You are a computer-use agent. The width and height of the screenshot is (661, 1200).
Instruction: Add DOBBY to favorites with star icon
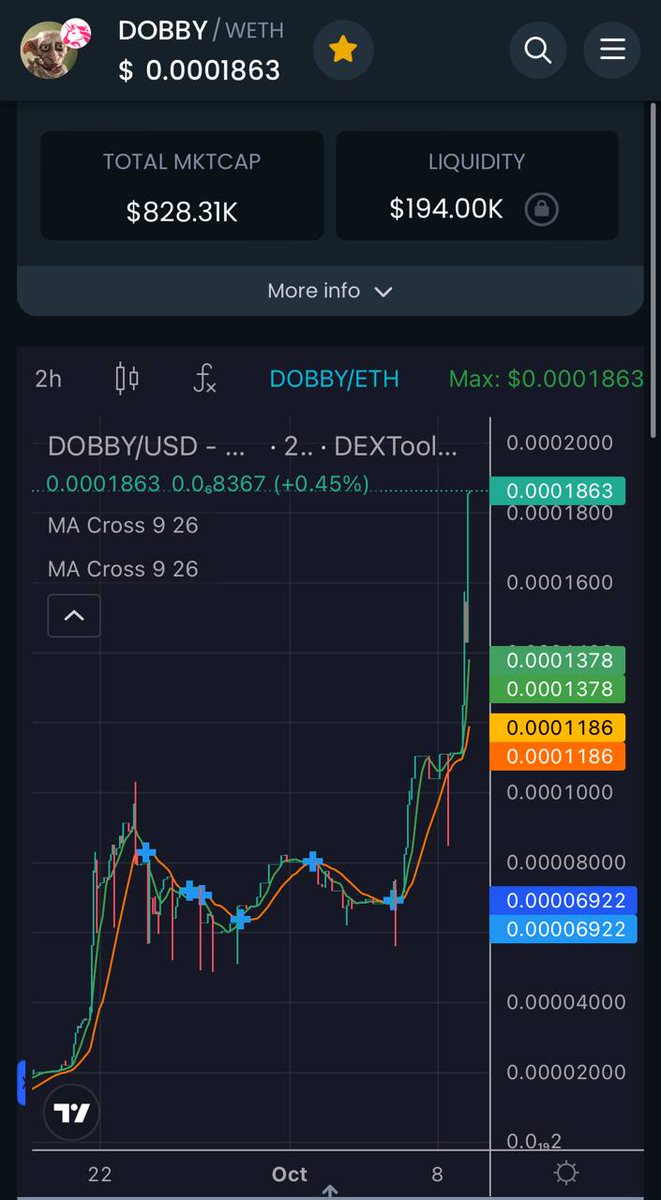click(343, 50)
